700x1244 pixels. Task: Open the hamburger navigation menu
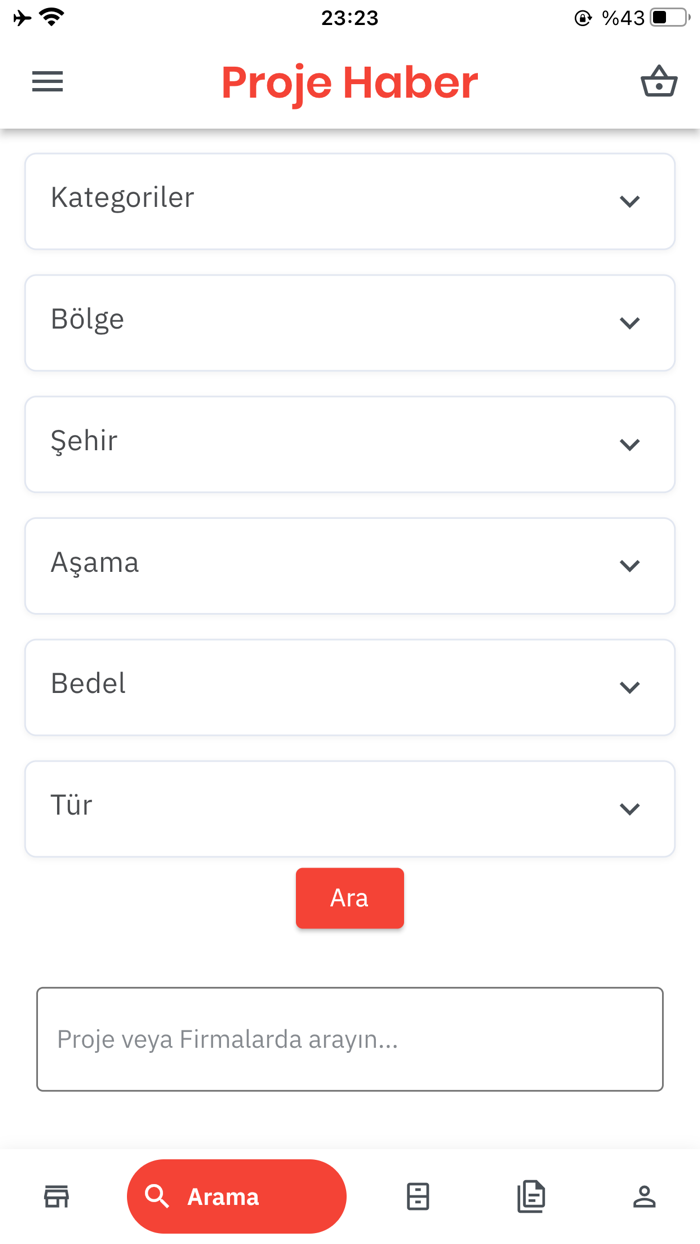click(47, 81)
